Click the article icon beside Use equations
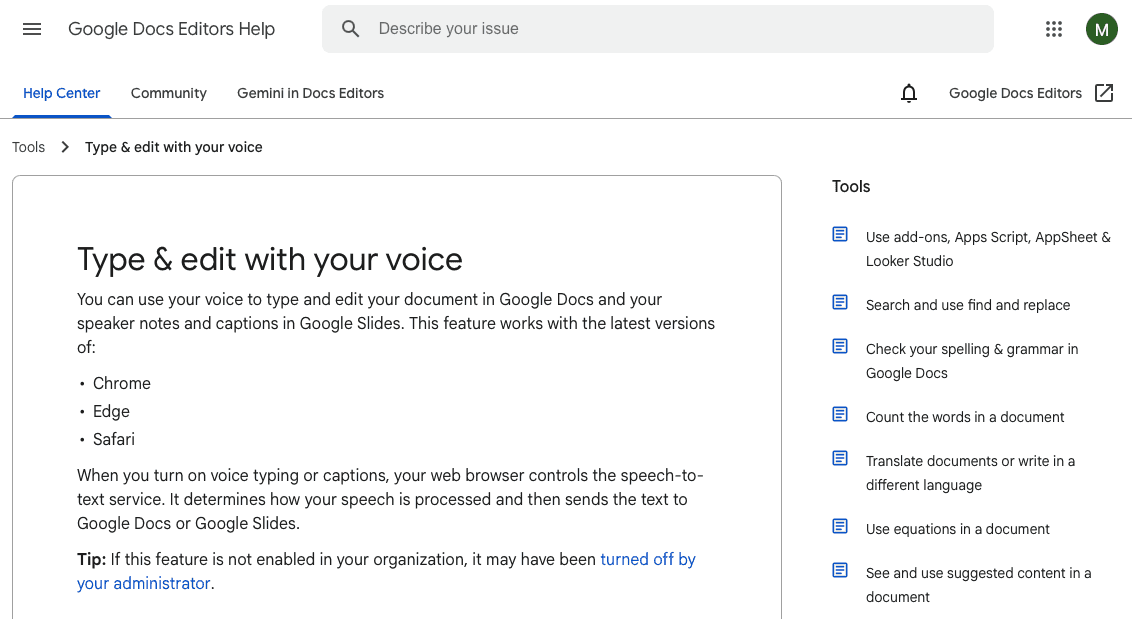This screenshot has height=619, width=1132. click(x=839, y=526)
